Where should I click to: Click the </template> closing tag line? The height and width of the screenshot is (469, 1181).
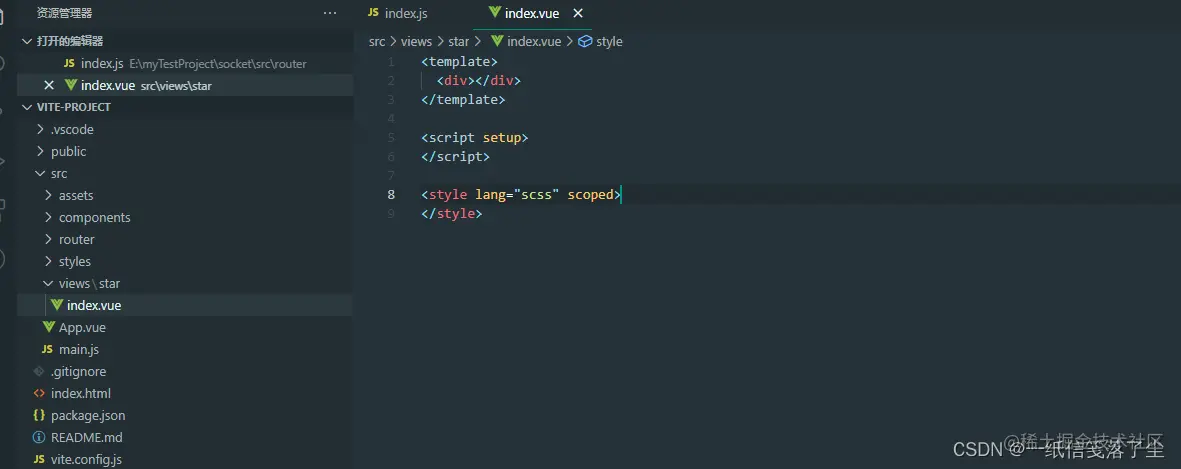pos(463,99)
